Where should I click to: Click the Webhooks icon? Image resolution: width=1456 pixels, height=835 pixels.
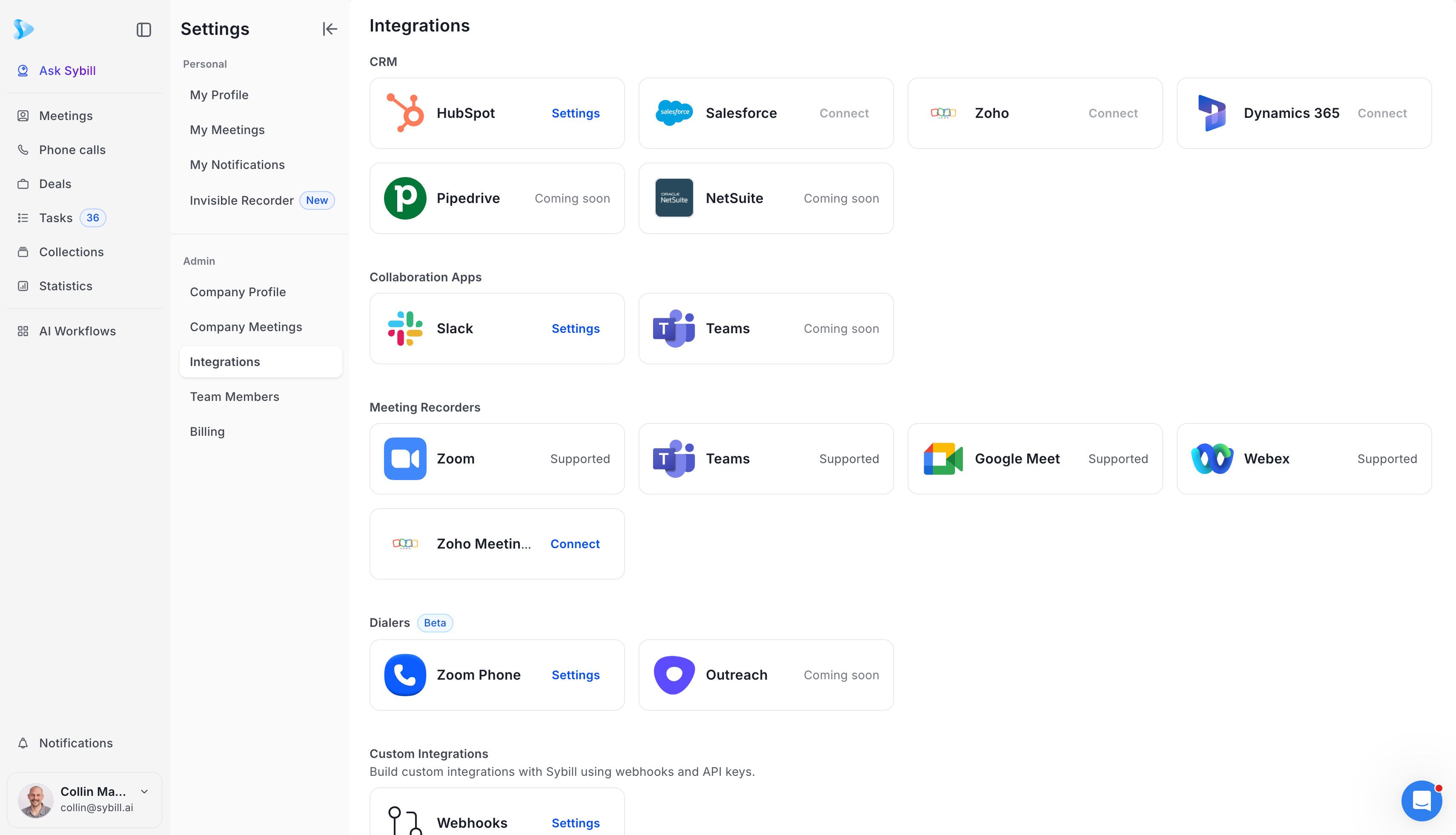(x=405, y=821)
